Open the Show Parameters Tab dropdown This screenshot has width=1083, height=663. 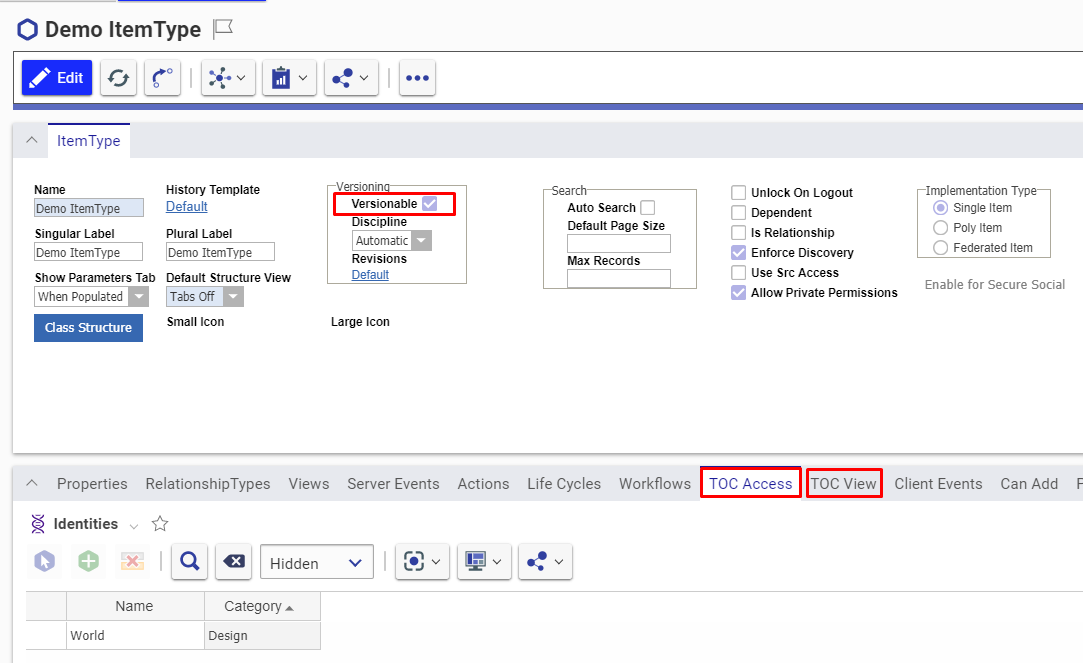pos(91,297)
